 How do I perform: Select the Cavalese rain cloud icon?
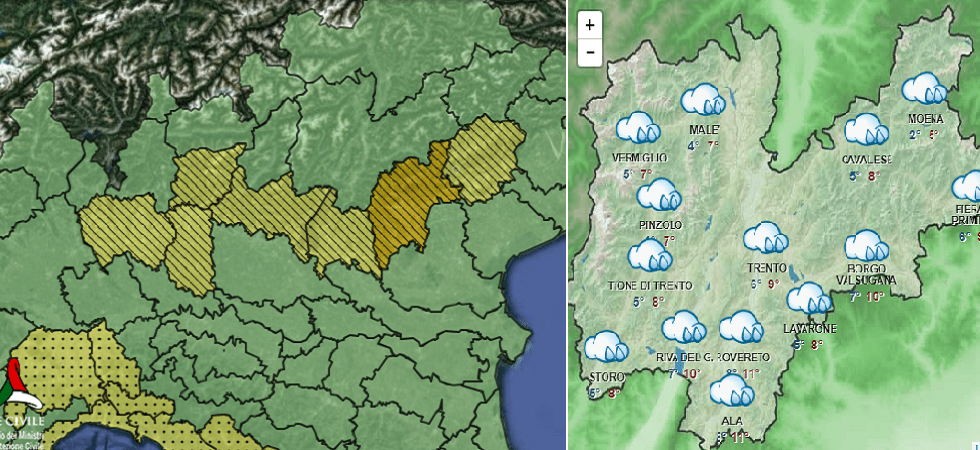(x=866, y=130)
